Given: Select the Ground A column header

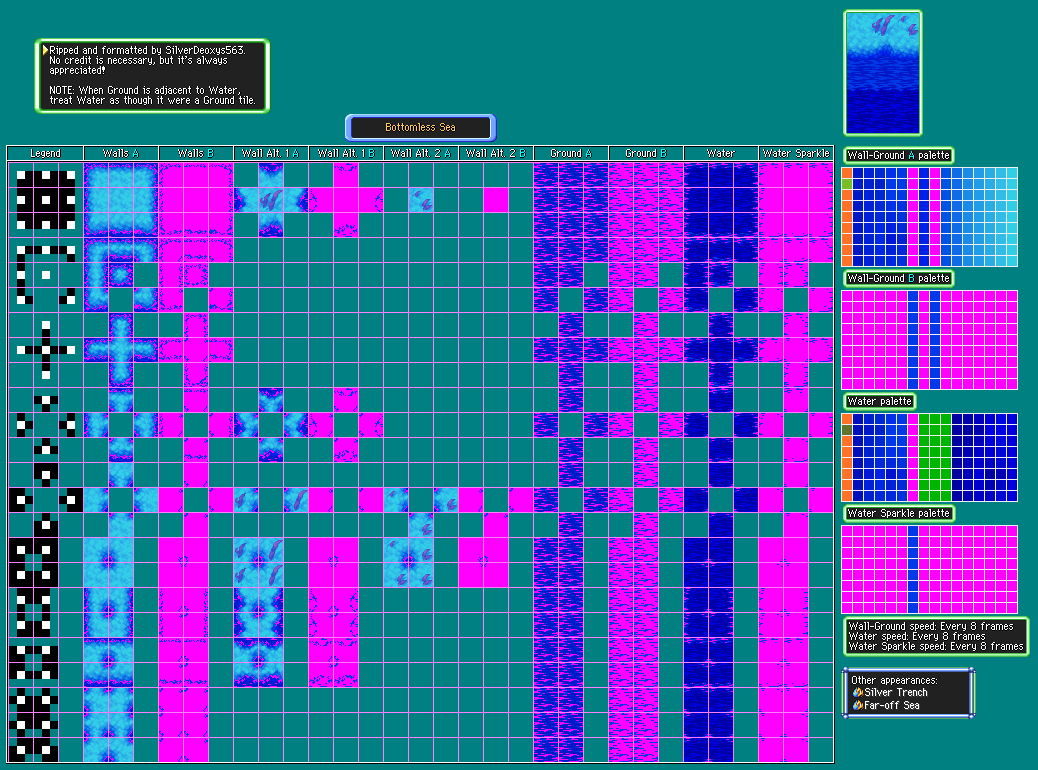Looking at the screenshot, I should point(571,153).
